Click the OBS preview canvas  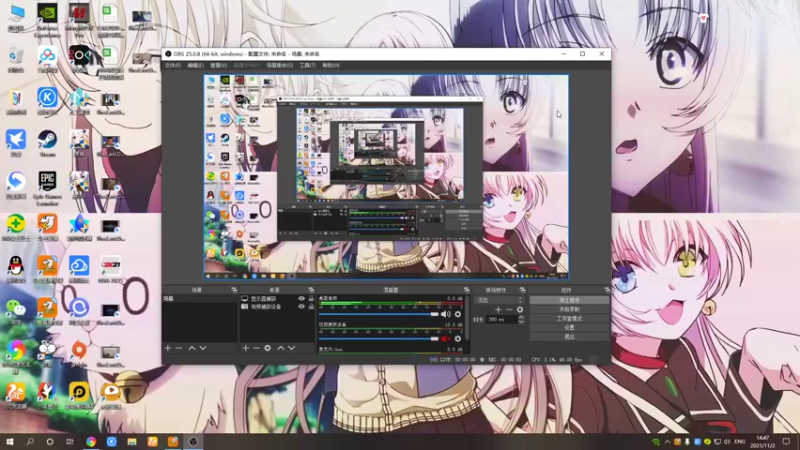click(386, 177)
